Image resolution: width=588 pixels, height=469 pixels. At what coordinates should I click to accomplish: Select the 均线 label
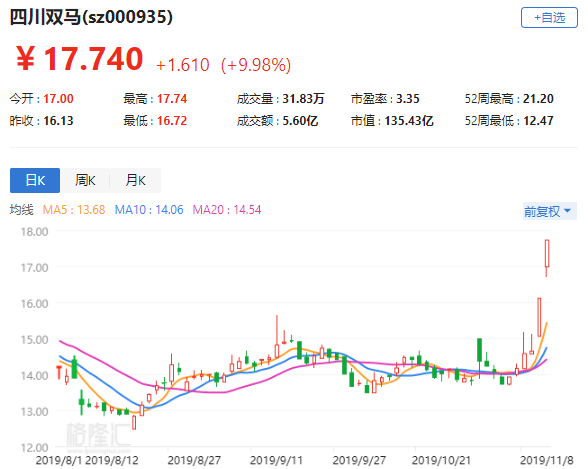(x=22, y=210)
